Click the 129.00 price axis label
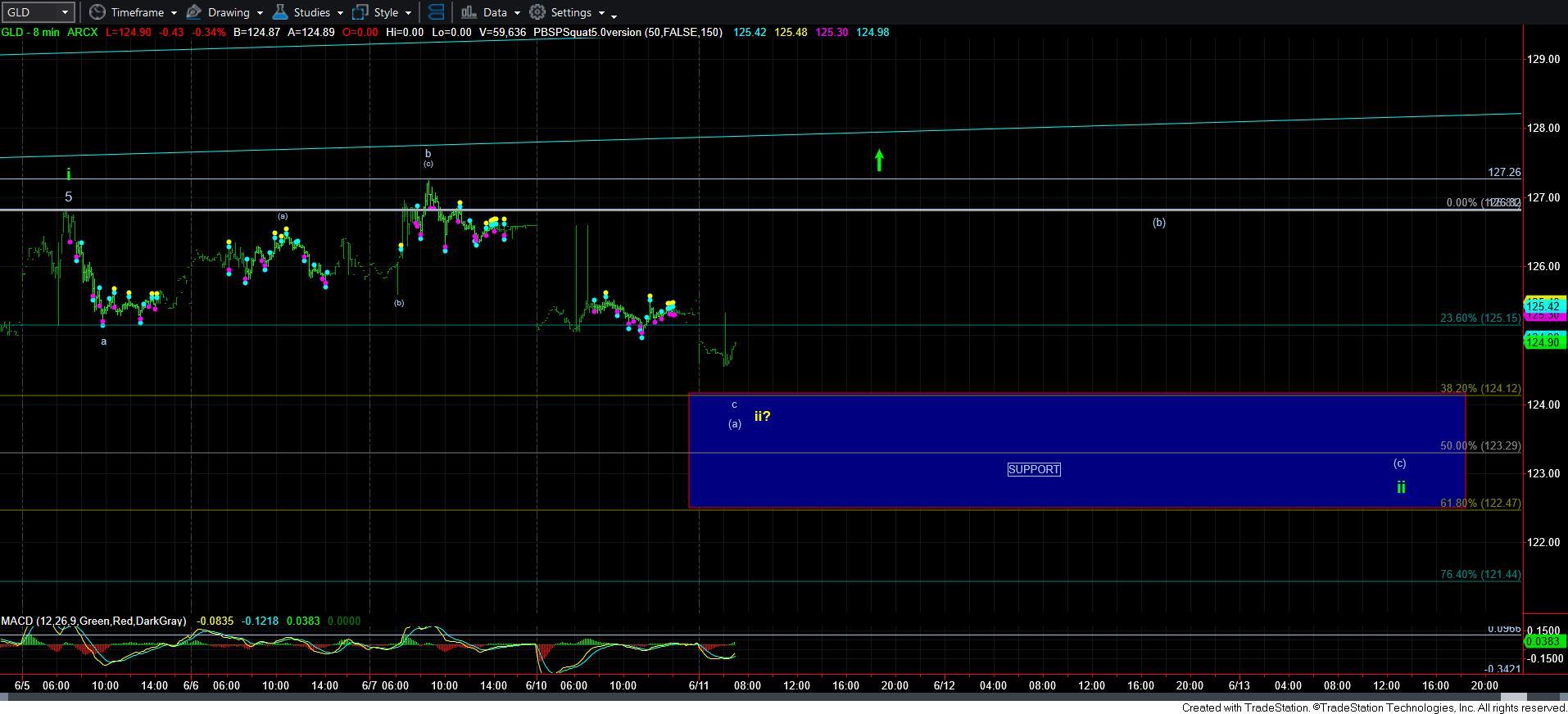 1542,59
